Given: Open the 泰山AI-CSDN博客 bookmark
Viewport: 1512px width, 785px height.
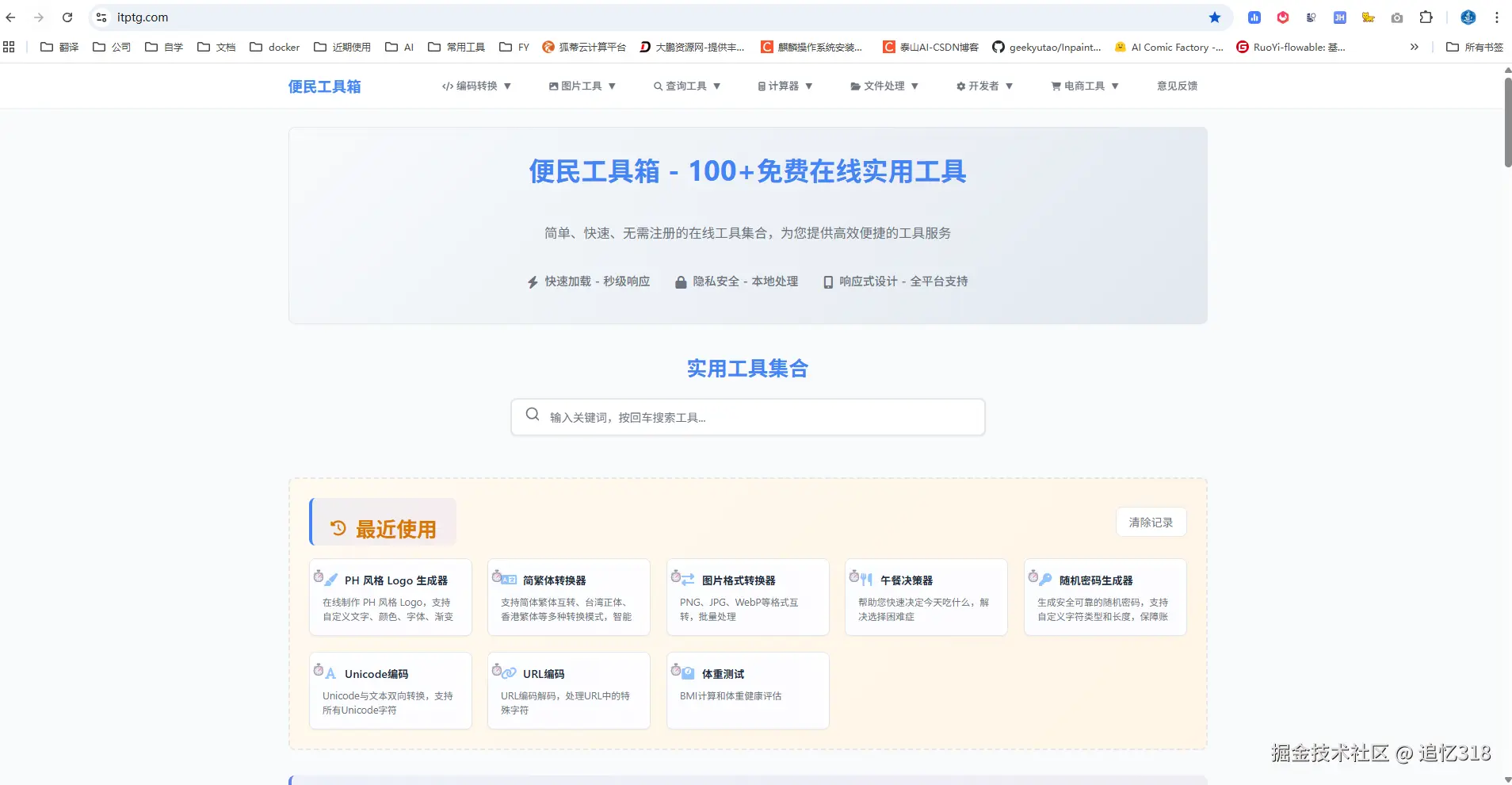Looking at the screenshot, I should tap(930, 47).
